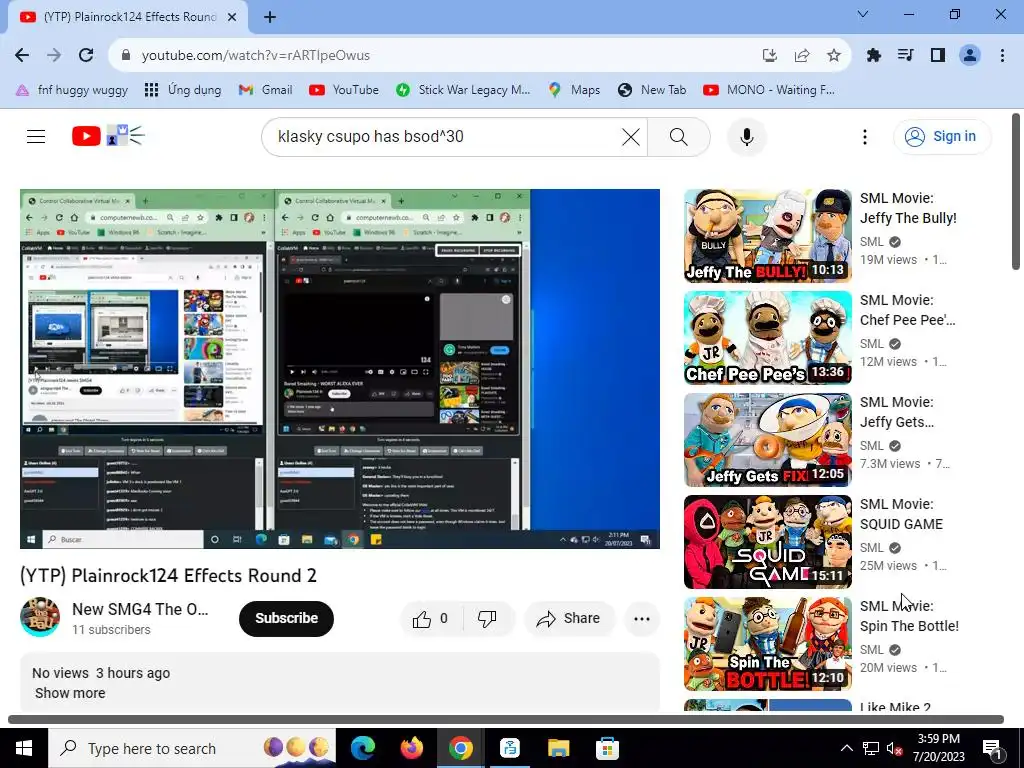Screen dimensions: 1024x768
Task: Open Microsoft Store from taskbar
Action: click(607, 748)
